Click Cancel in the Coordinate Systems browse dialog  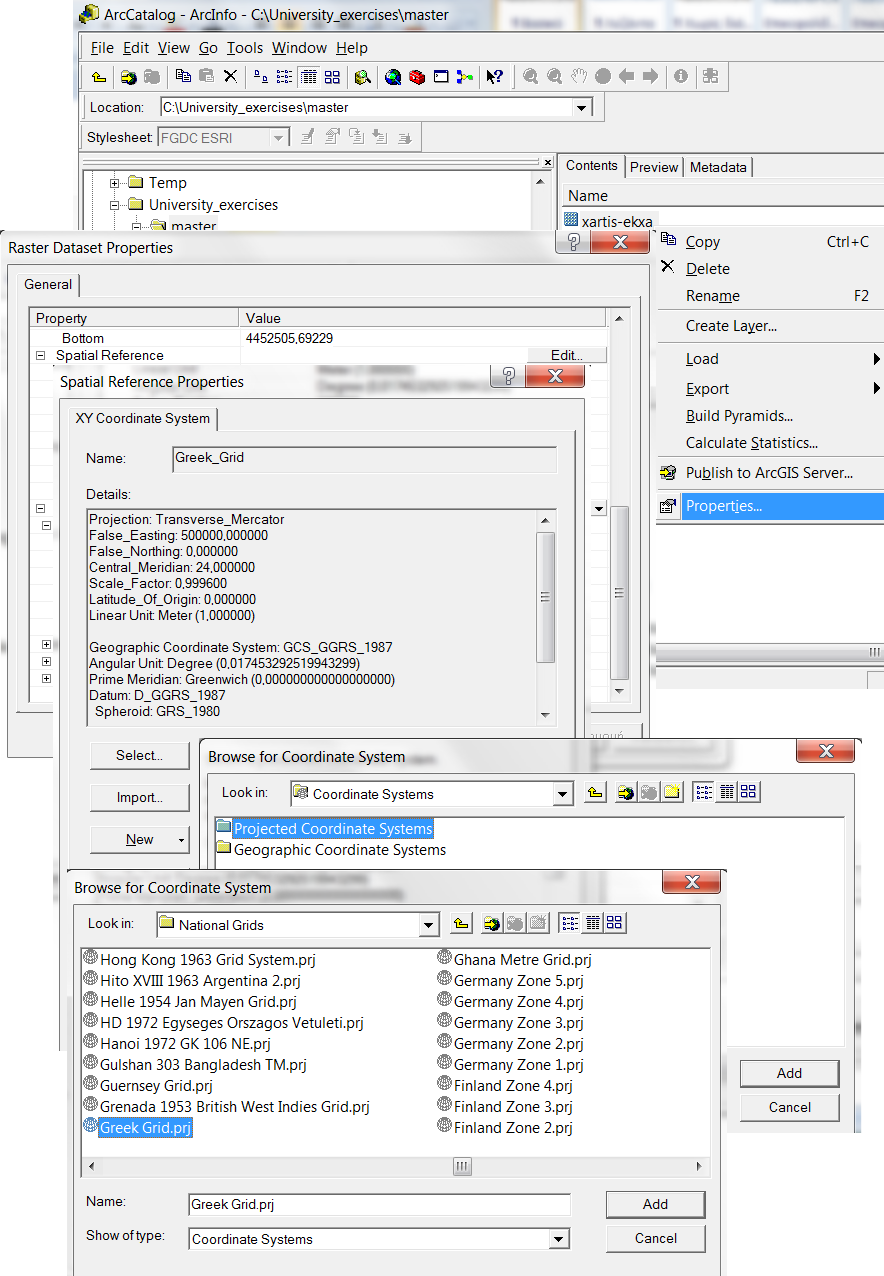click(789, 1107)
